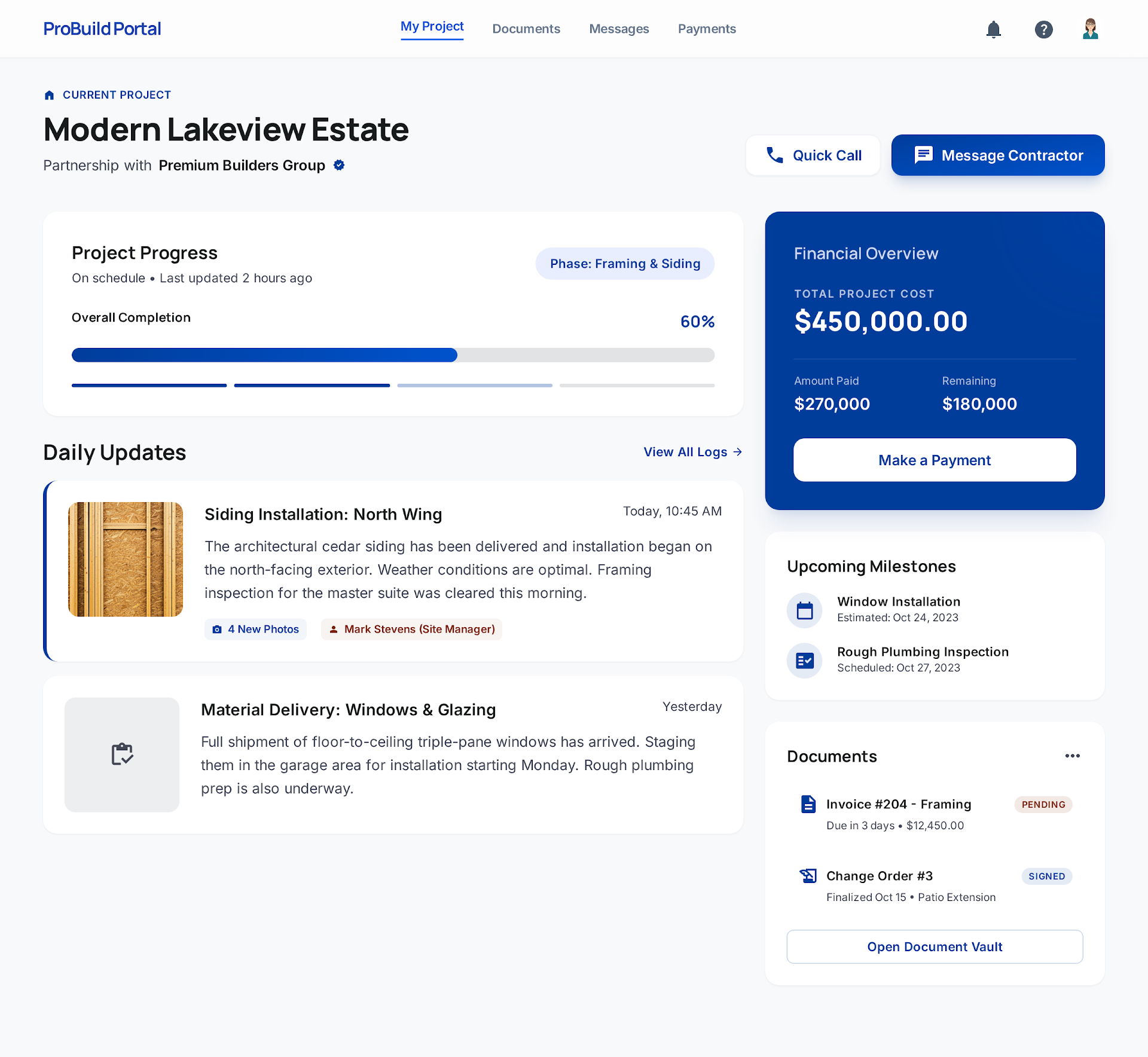The width and height of the screenshot is (1148, 1057).
Task: Click the arrow icon after View All Logs
Action: tap(738, 452)
